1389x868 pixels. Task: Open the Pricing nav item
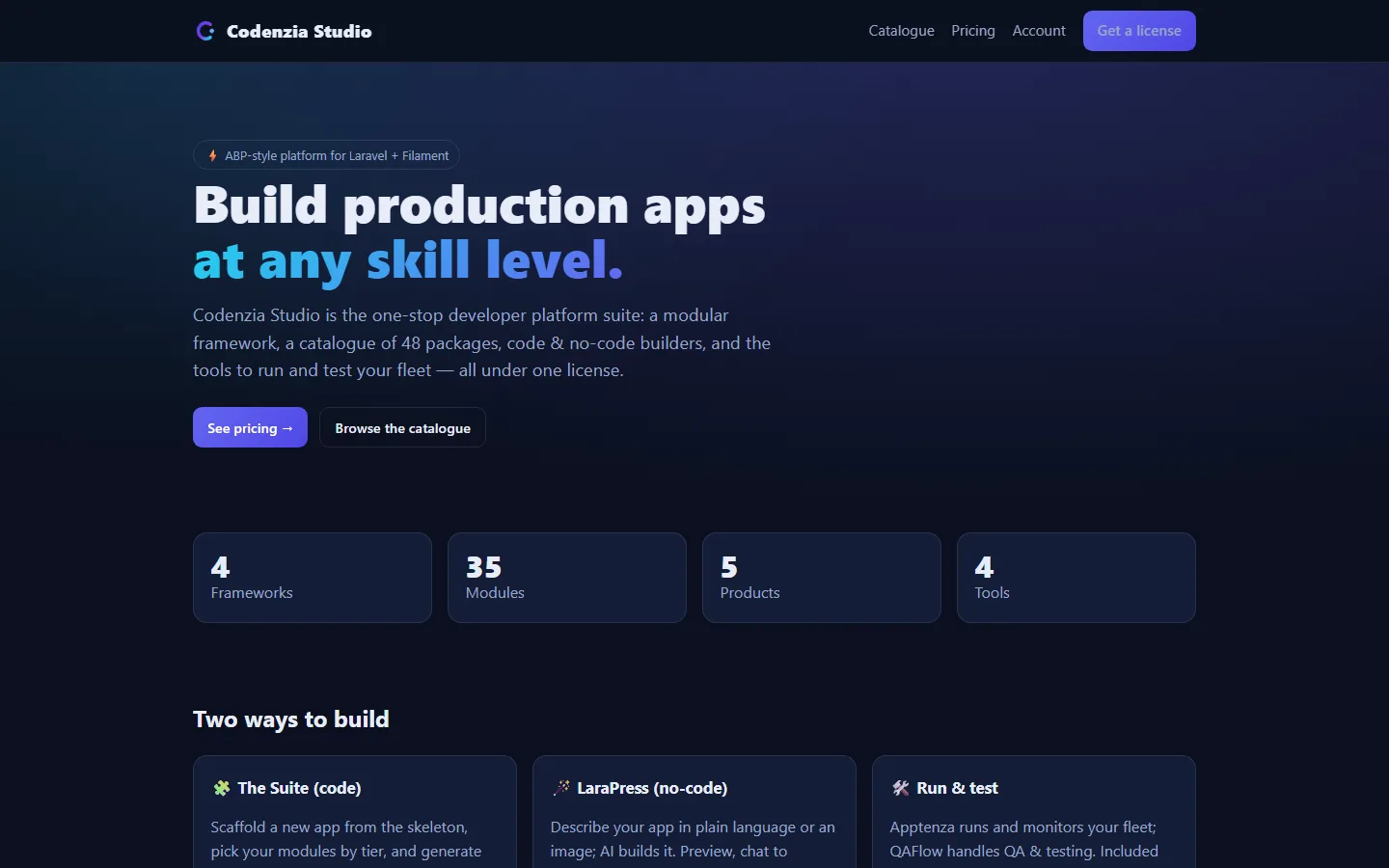pos(973,31)
